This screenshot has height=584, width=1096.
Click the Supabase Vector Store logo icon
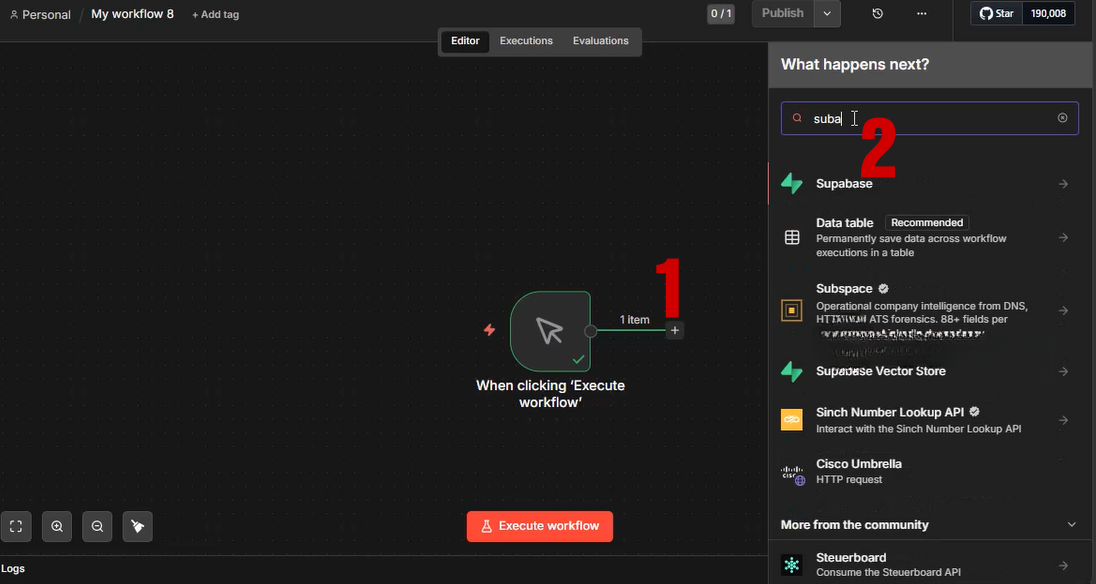coord(792,372)
